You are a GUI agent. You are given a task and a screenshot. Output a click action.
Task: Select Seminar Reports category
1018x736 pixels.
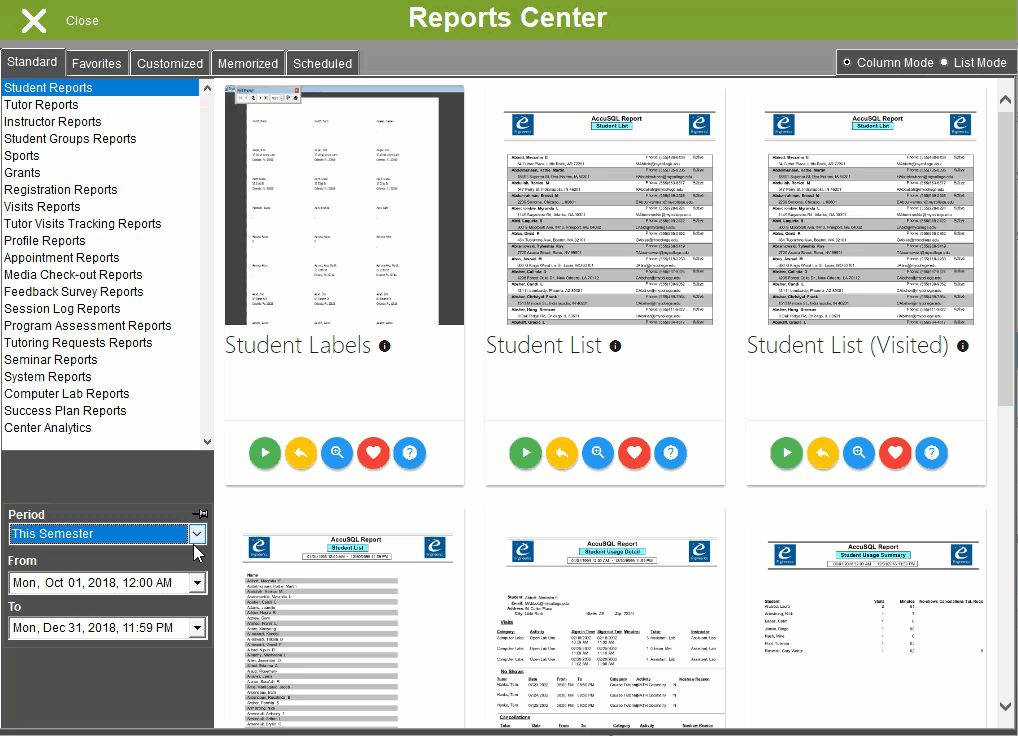(101, 360)
